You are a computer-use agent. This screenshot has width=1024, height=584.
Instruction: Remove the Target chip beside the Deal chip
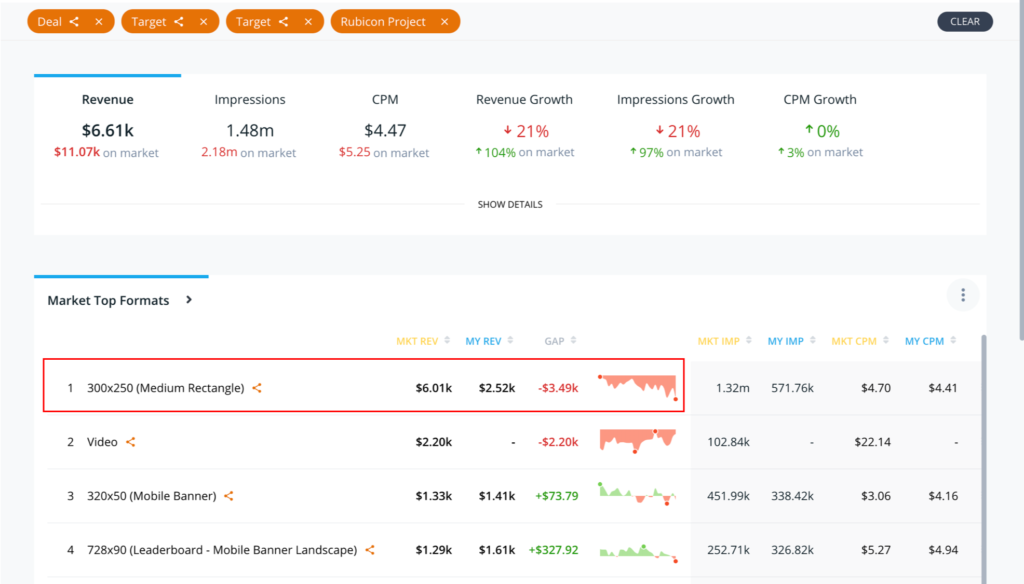click(x=204, y=22)
